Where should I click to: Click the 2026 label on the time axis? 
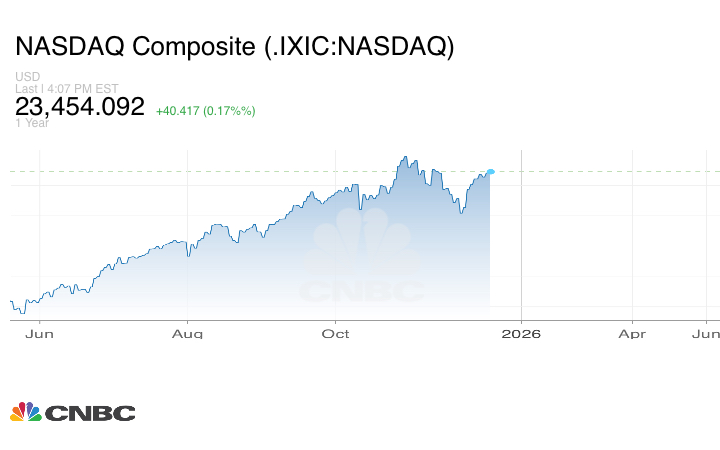point(521,334)
